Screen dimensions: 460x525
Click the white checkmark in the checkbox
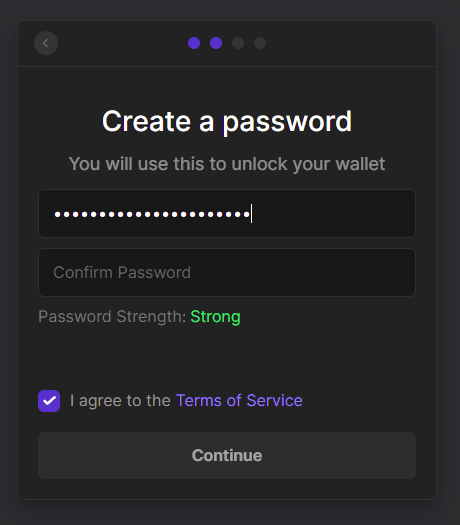pos(49,401)
